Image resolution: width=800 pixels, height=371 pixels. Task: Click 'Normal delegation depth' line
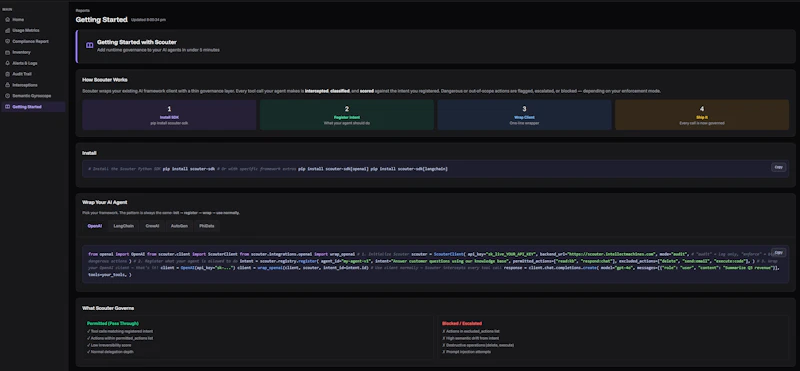110,352
